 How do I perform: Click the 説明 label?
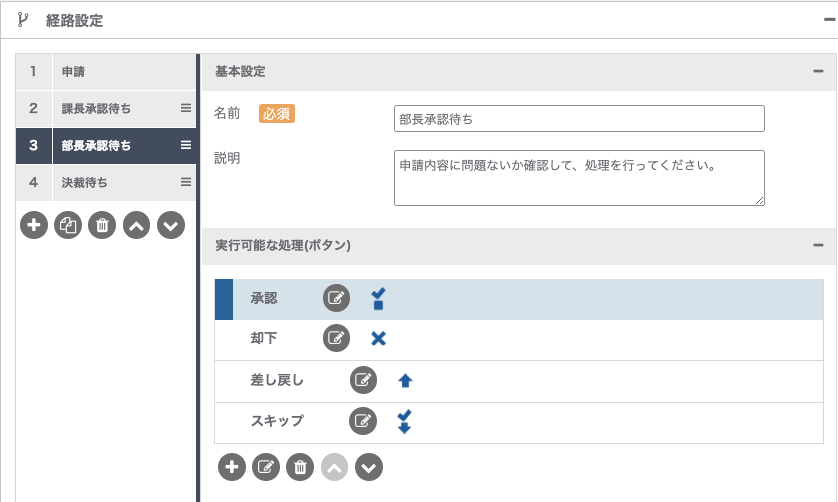point(227,158)
